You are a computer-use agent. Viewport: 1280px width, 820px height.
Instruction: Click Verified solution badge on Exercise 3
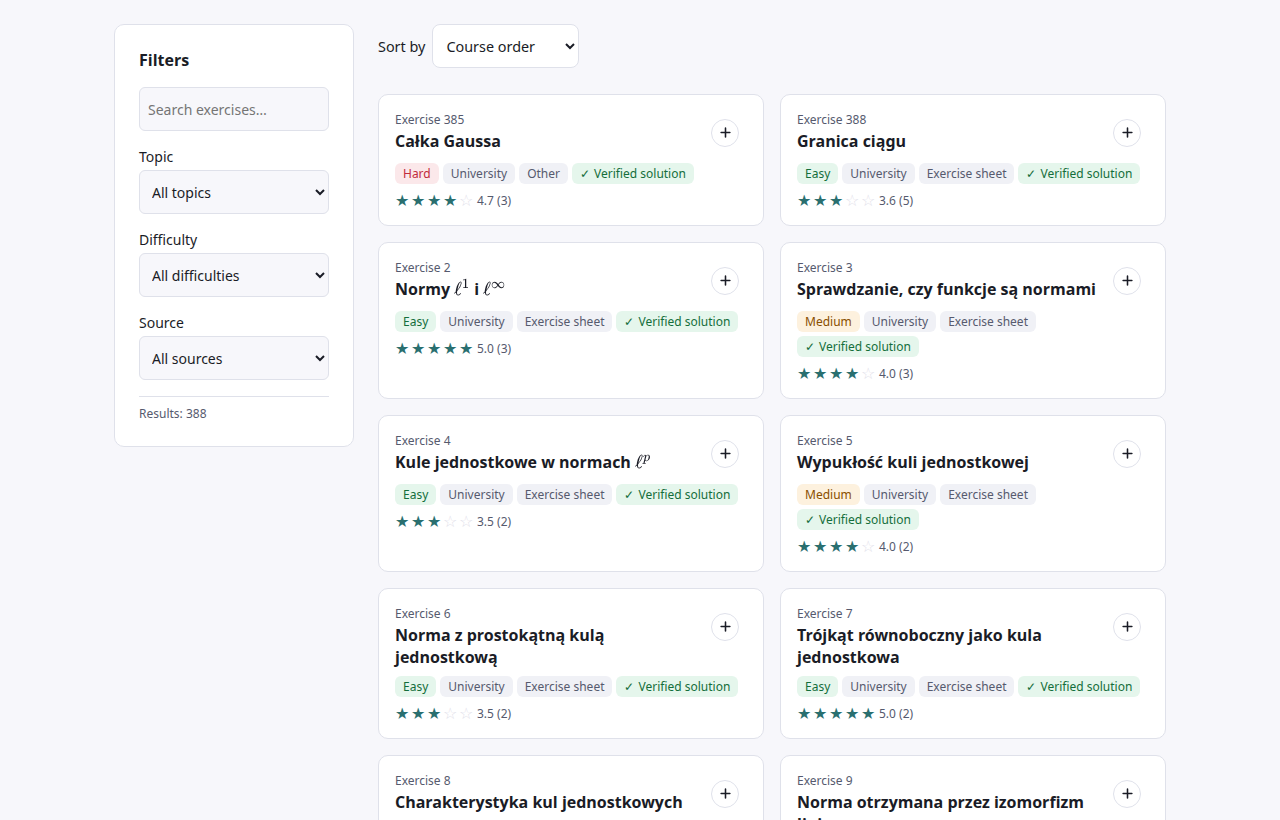(x=858, y=346)
